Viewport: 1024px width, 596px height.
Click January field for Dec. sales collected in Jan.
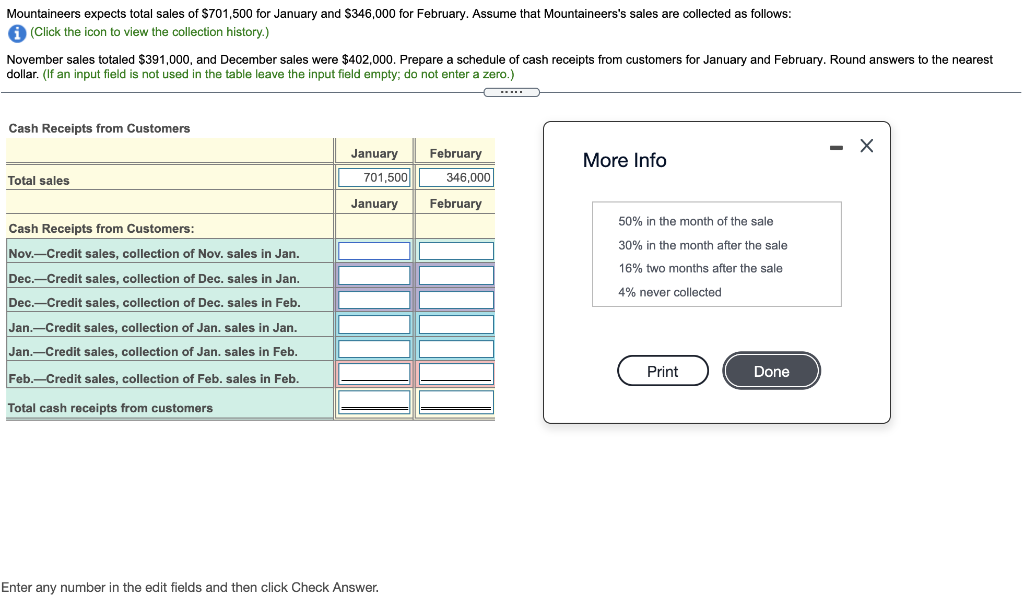[x=374, y=275]
